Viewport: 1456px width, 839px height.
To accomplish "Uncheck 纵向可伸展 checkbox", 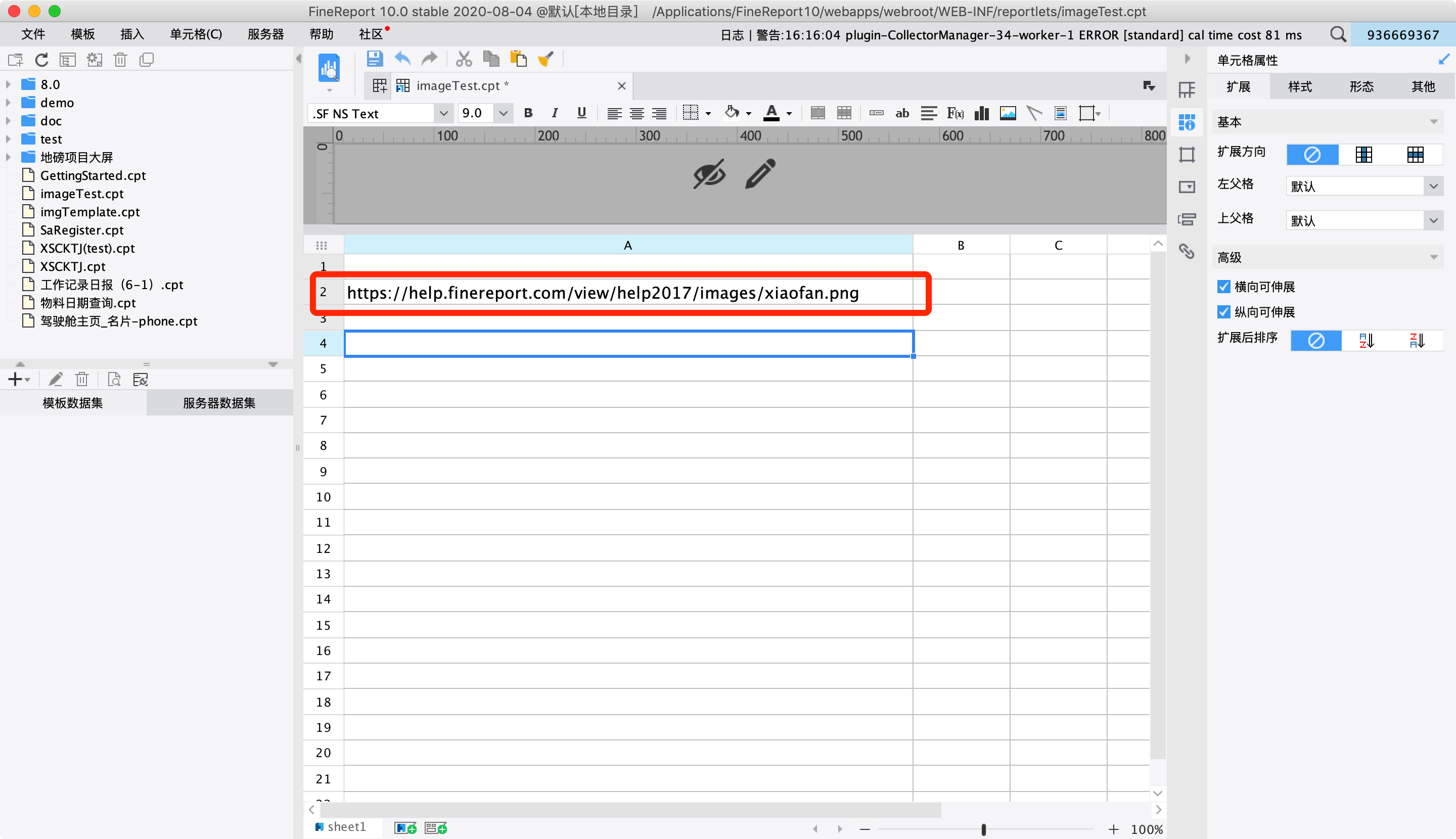I will tap(1224, 312).
